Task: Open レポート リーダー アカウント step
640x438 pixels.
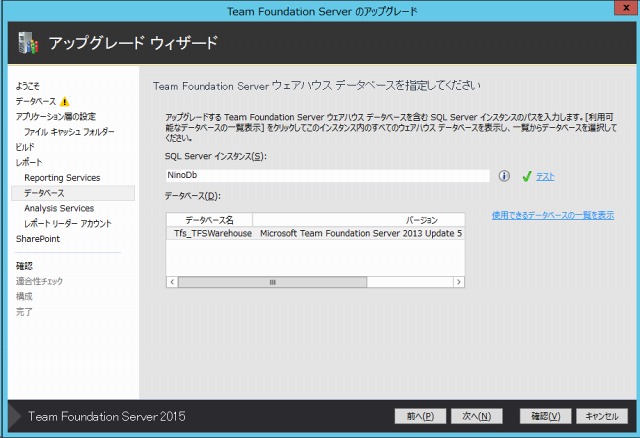Action: pyautogui.click(x=67, y=224)
